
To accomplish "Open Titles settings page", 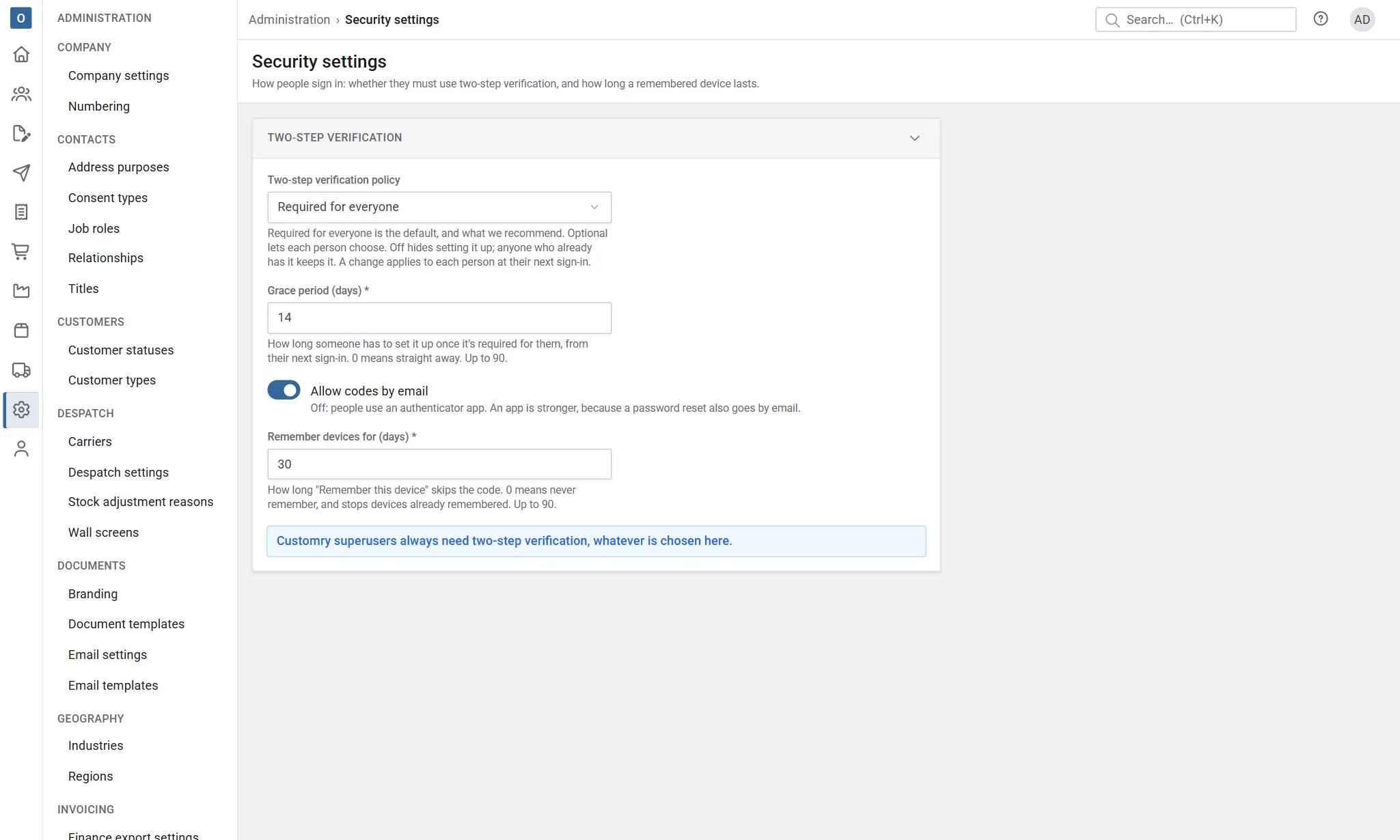I will tap(83, 289).
